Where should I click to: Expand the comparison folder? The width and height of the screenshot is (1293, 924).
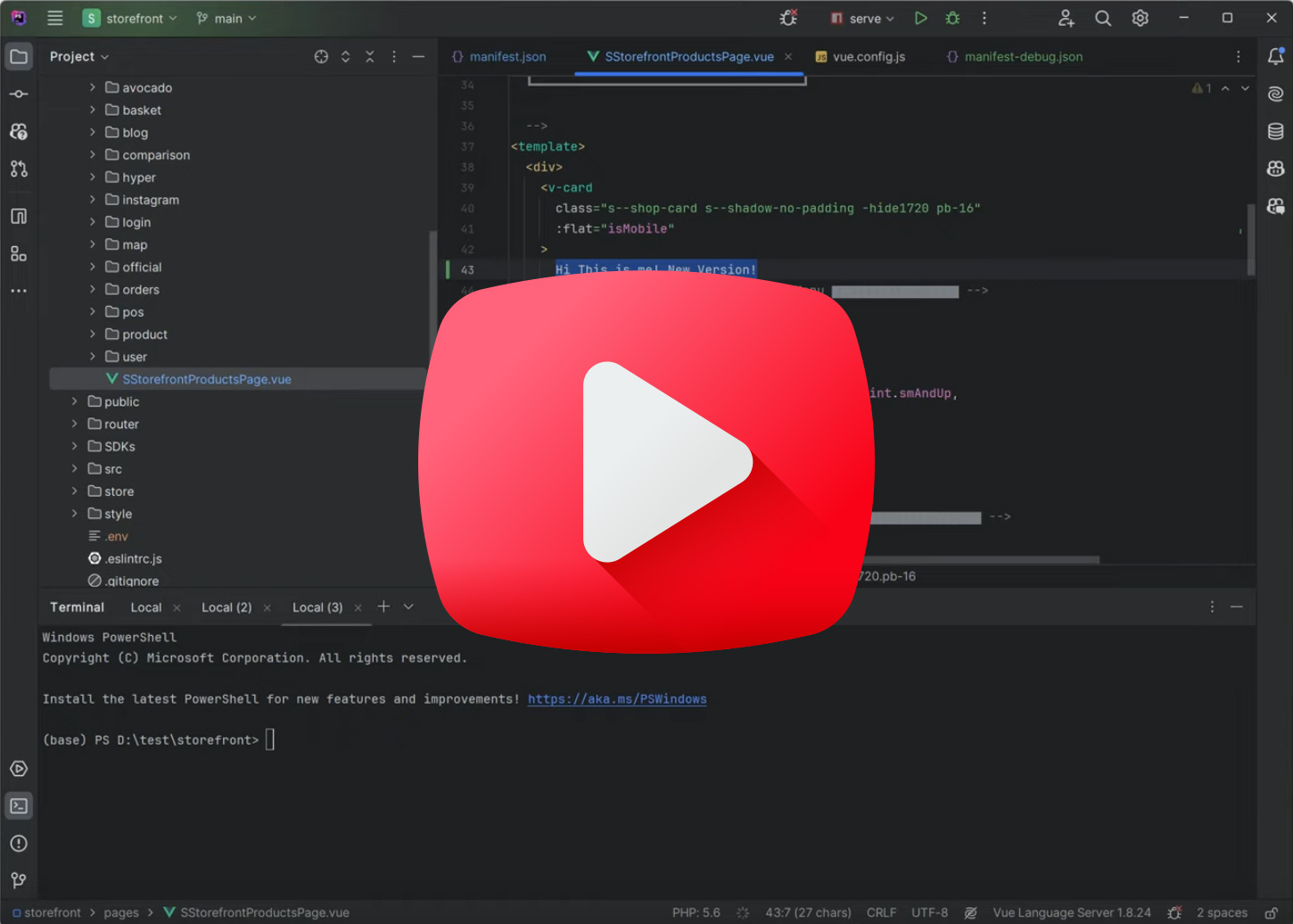tap(93, 154)
